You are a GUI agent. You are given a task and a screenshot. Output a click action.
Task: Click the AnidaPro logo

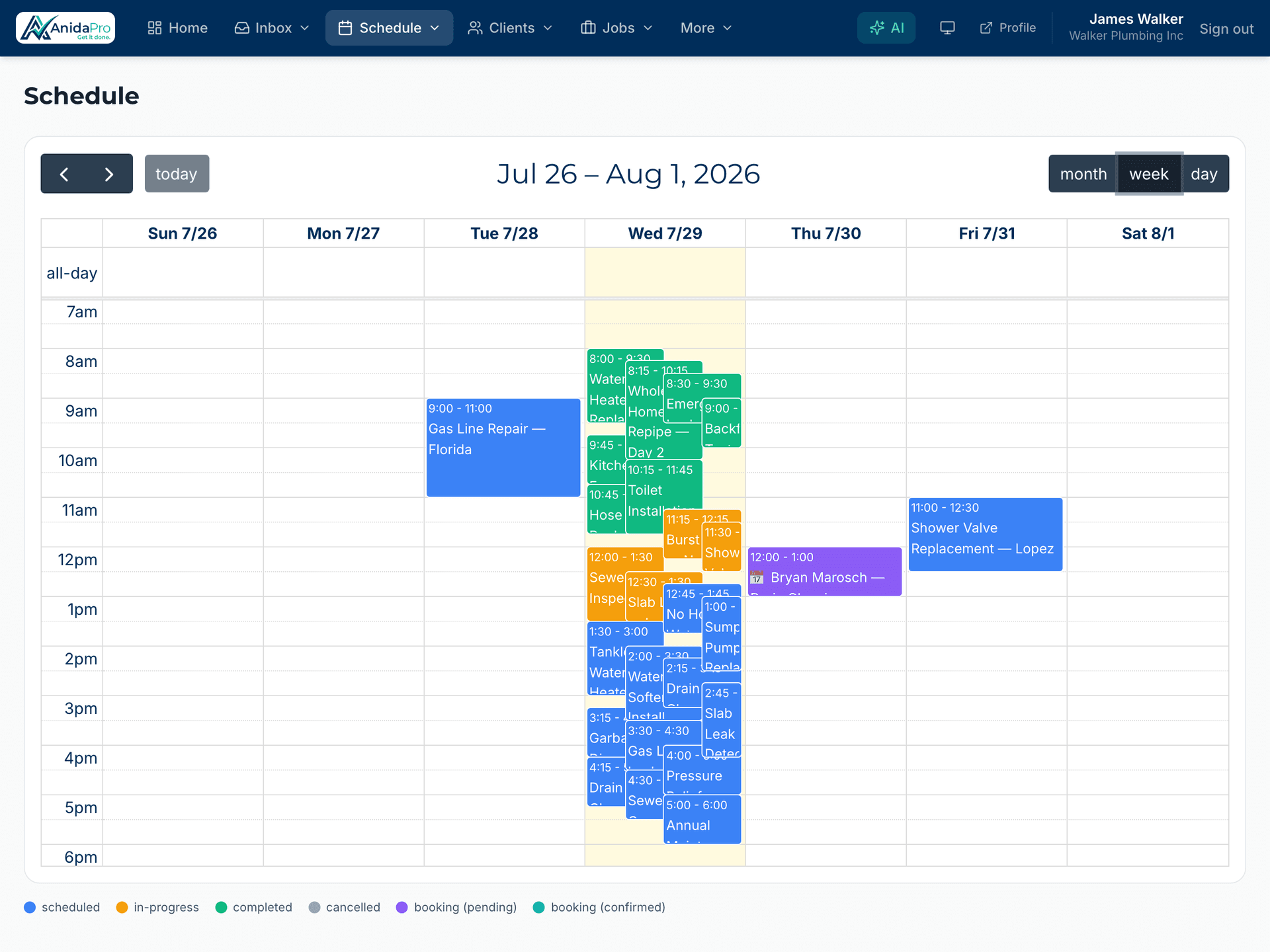point(65,28)
